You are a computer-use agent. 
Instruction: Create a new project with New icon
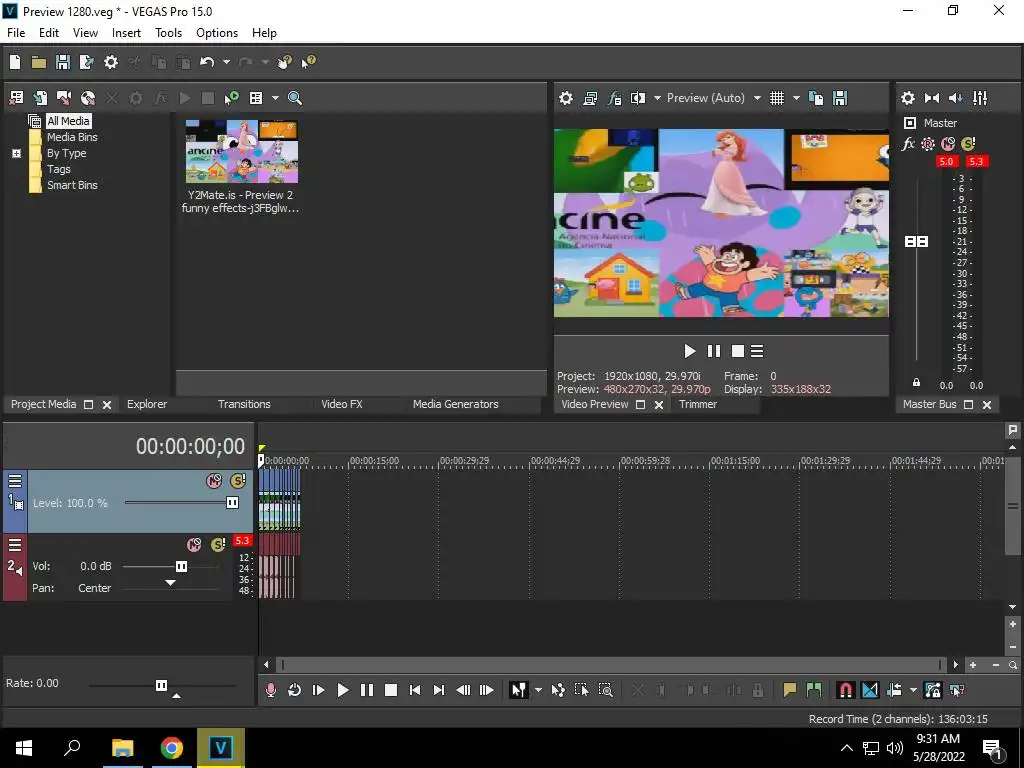pyautogui.click(x=15, y=62)
